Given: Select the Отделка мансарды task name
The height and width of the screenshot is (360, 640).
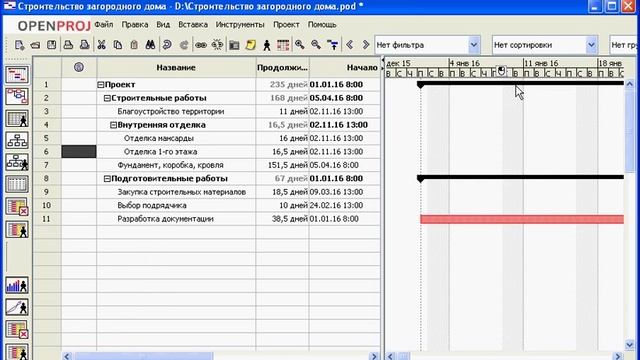Looking at the screenshot, I should pos(159,138).
